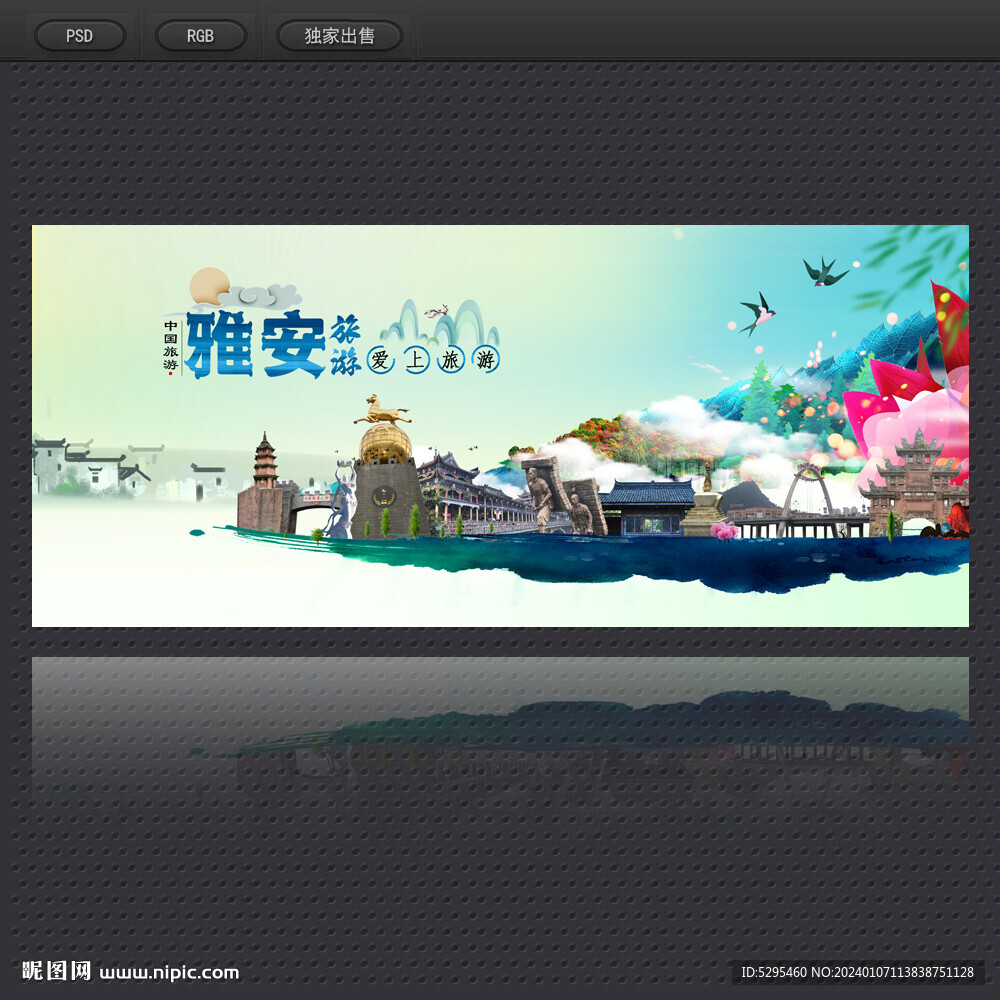The width and height of the screenshot is (1000, 1000).
Task: Click the www.nipic.com website text
Action: pyautogui.click(x=169, y=973)
